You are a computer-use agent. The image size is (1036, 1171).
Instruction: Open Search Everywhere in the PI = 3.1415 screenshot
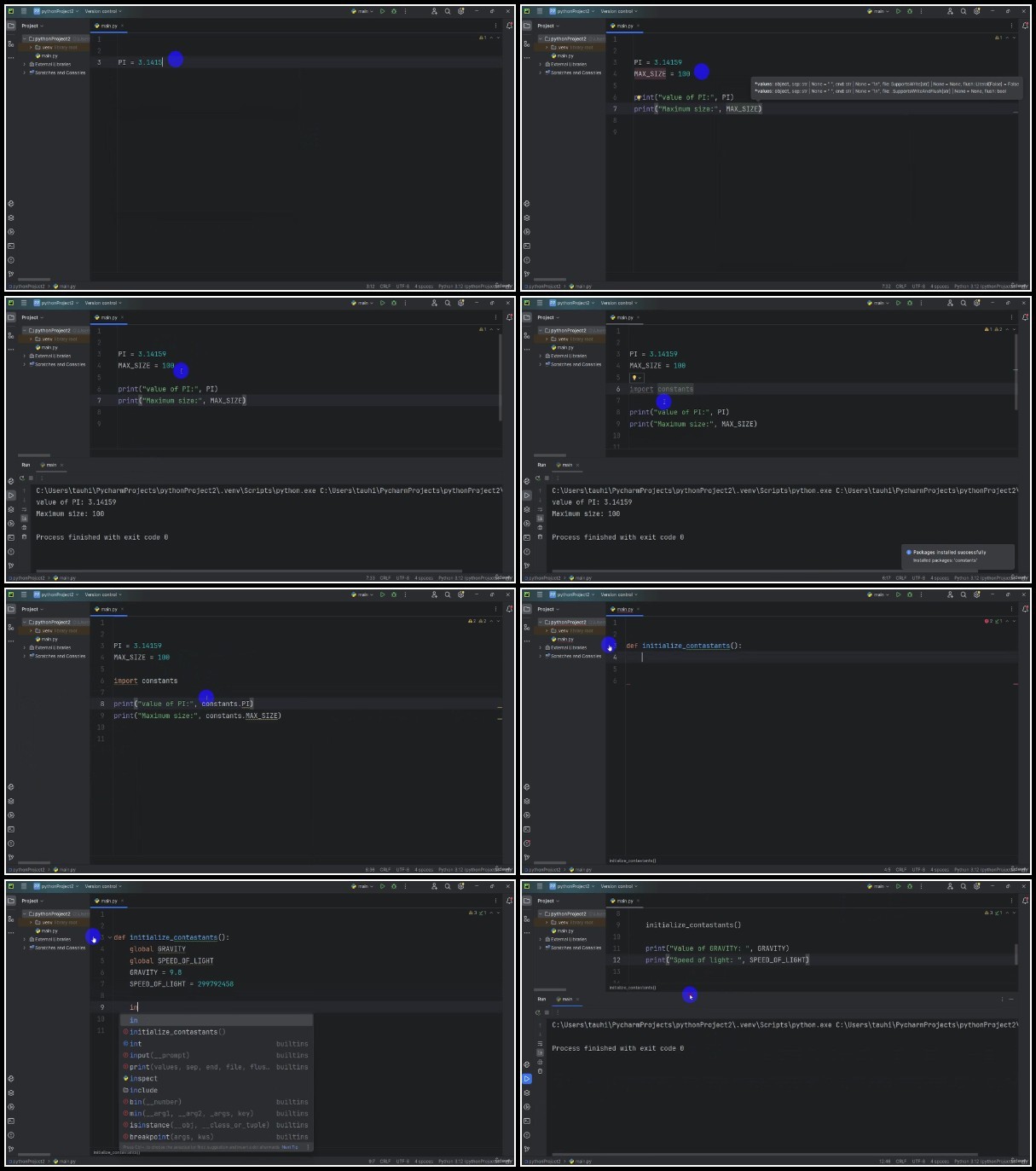click(448, 12)
